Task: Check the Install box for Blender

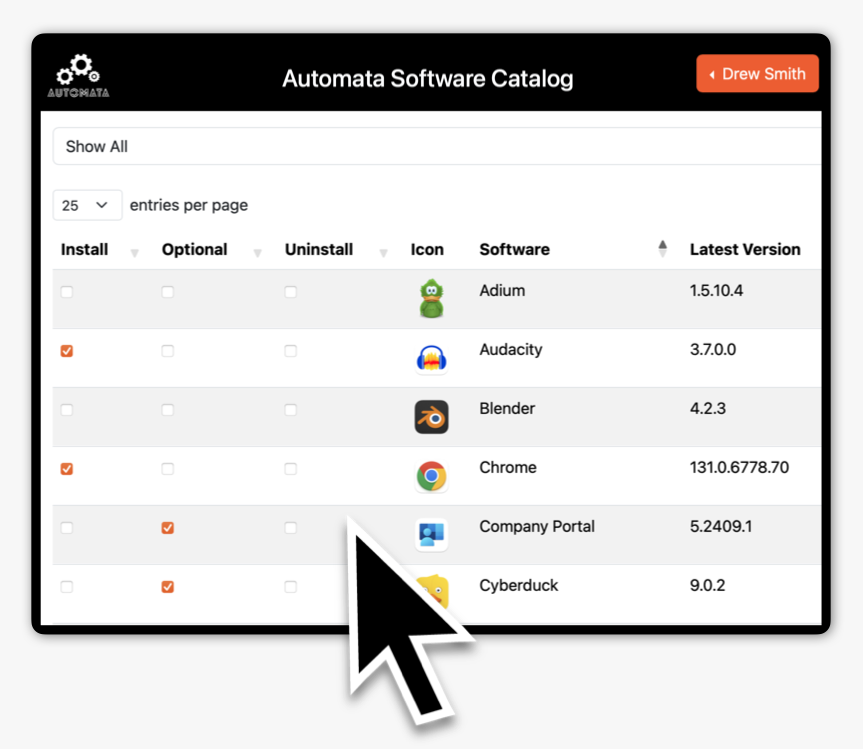Action: coord(67,409)
